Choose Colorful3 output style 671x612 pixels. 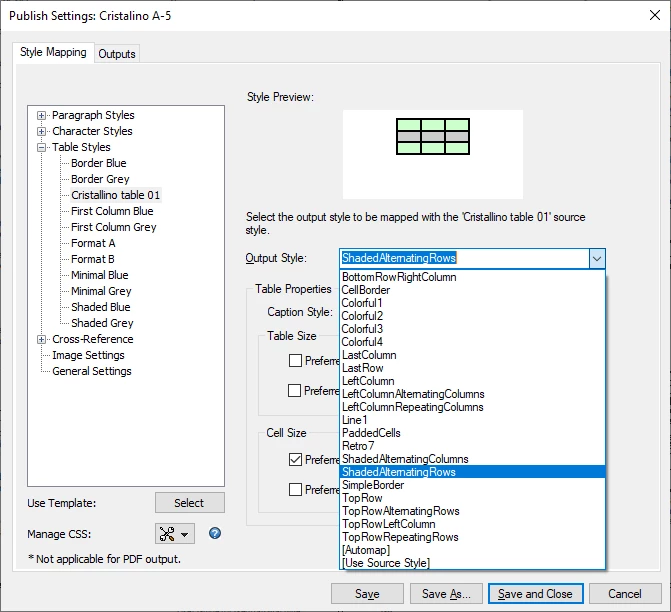pyautogui.click(x=472, y=329)
